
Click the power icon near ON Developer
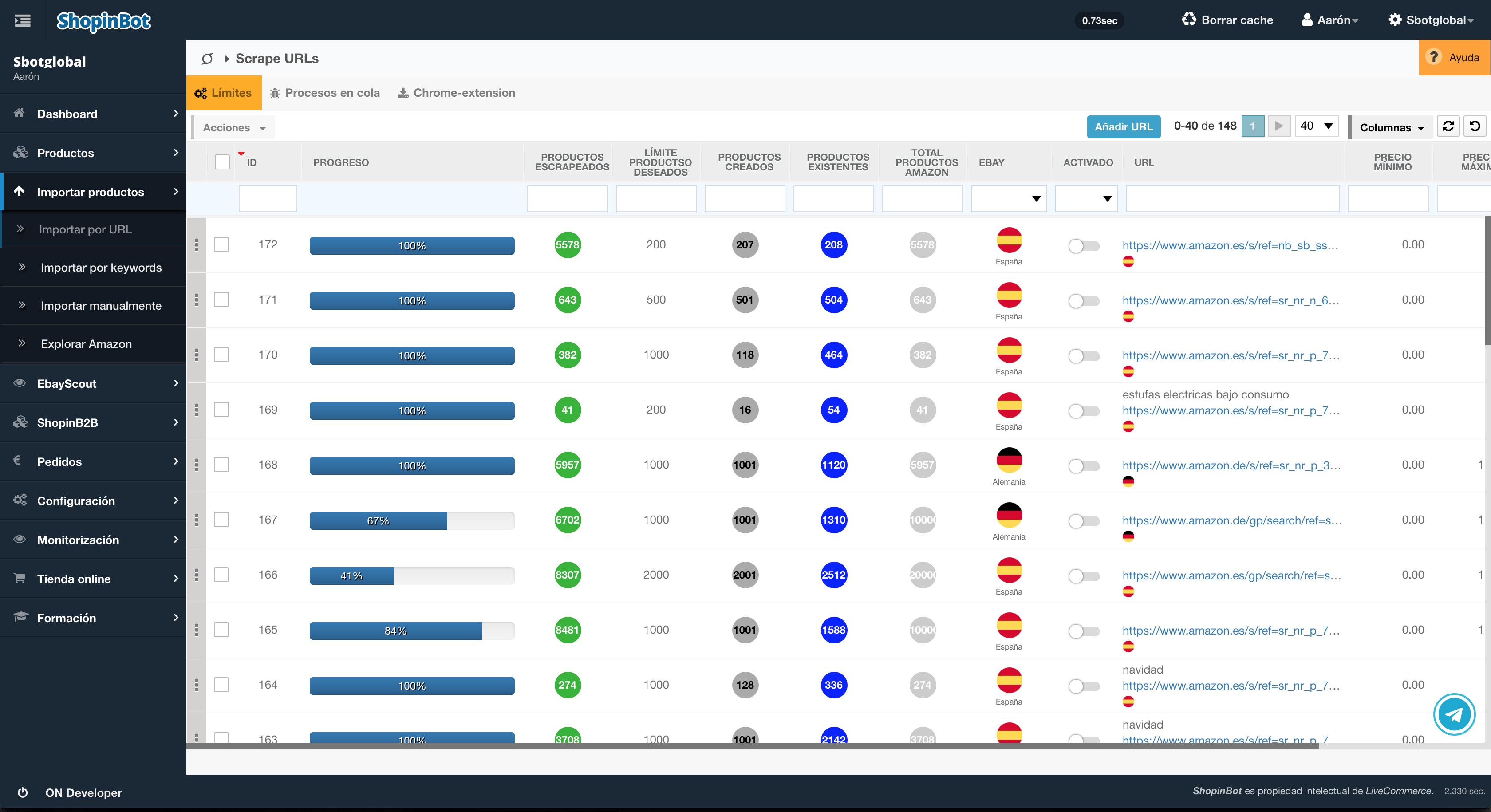click(23, 792)
